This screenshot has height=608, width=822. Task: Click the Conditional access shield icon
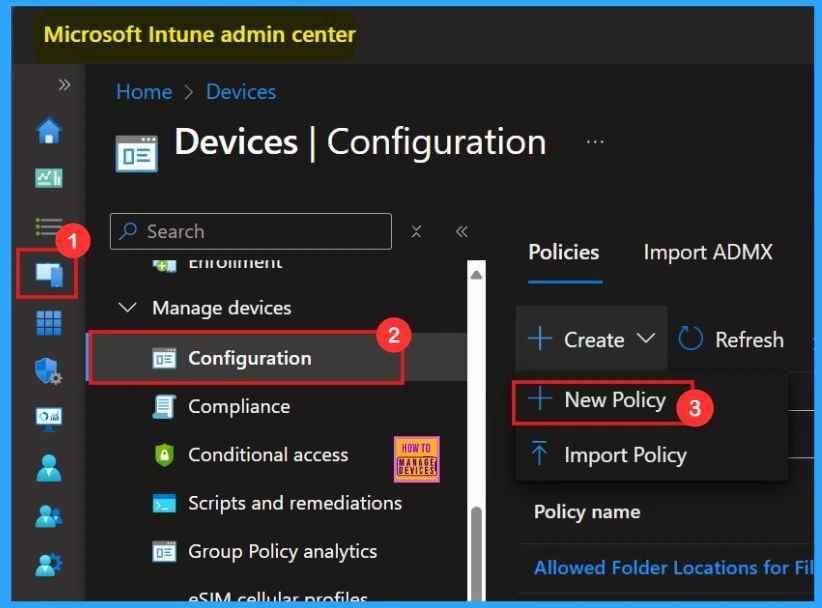coord(164,455)
